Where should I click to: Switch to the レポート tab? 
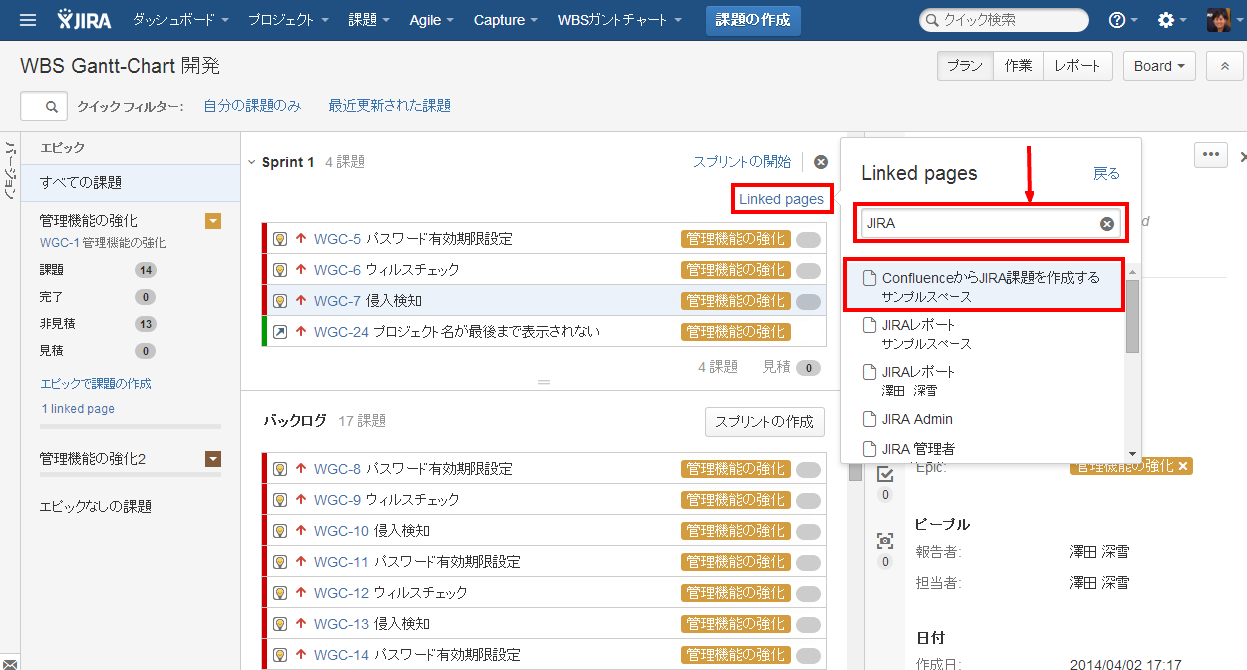(1078, 66)
